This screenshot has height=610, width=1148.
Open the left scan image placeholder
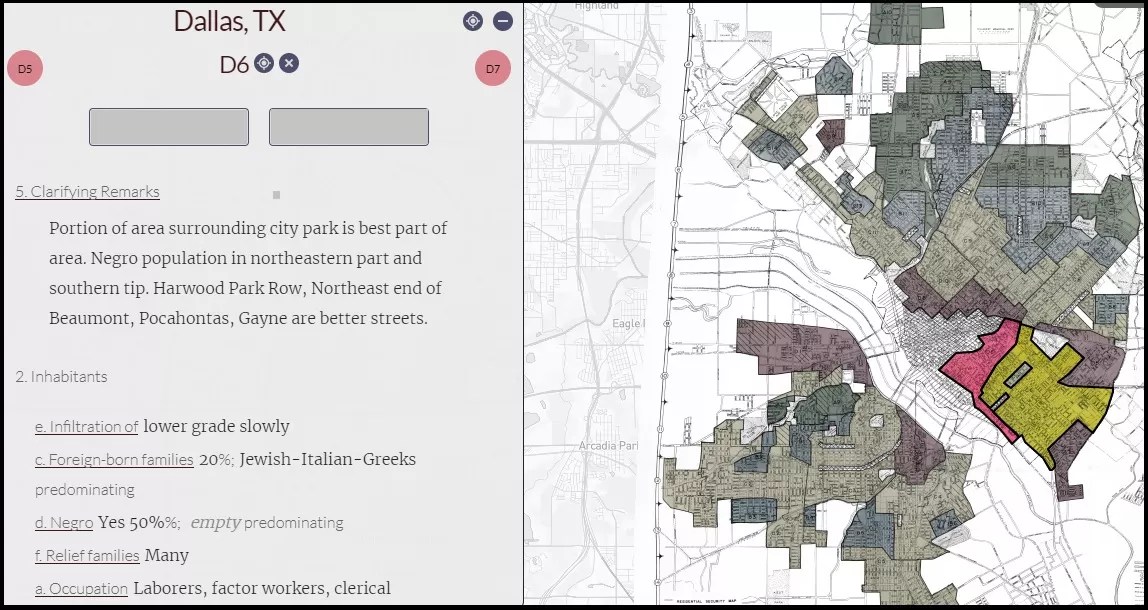168,126
